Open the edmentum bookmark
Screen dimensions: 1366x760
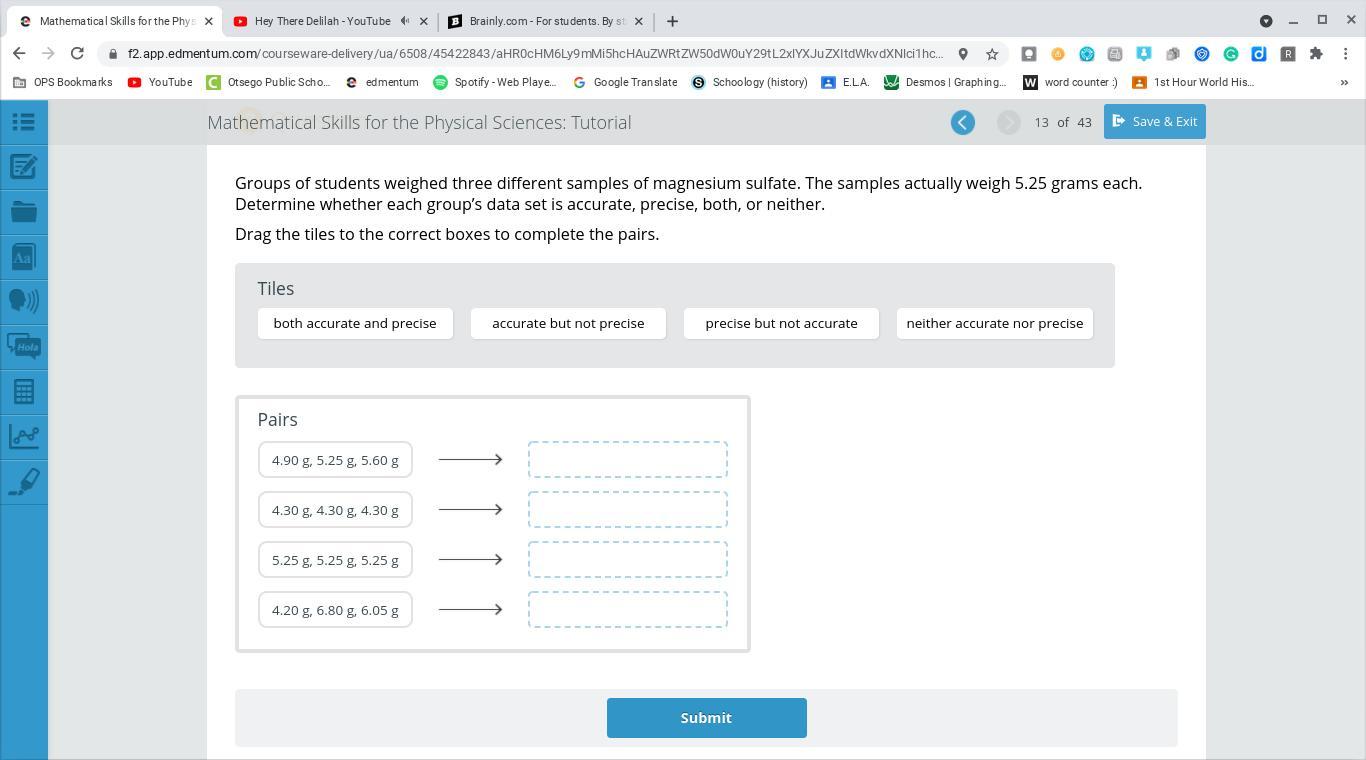(x=381, y=82)
